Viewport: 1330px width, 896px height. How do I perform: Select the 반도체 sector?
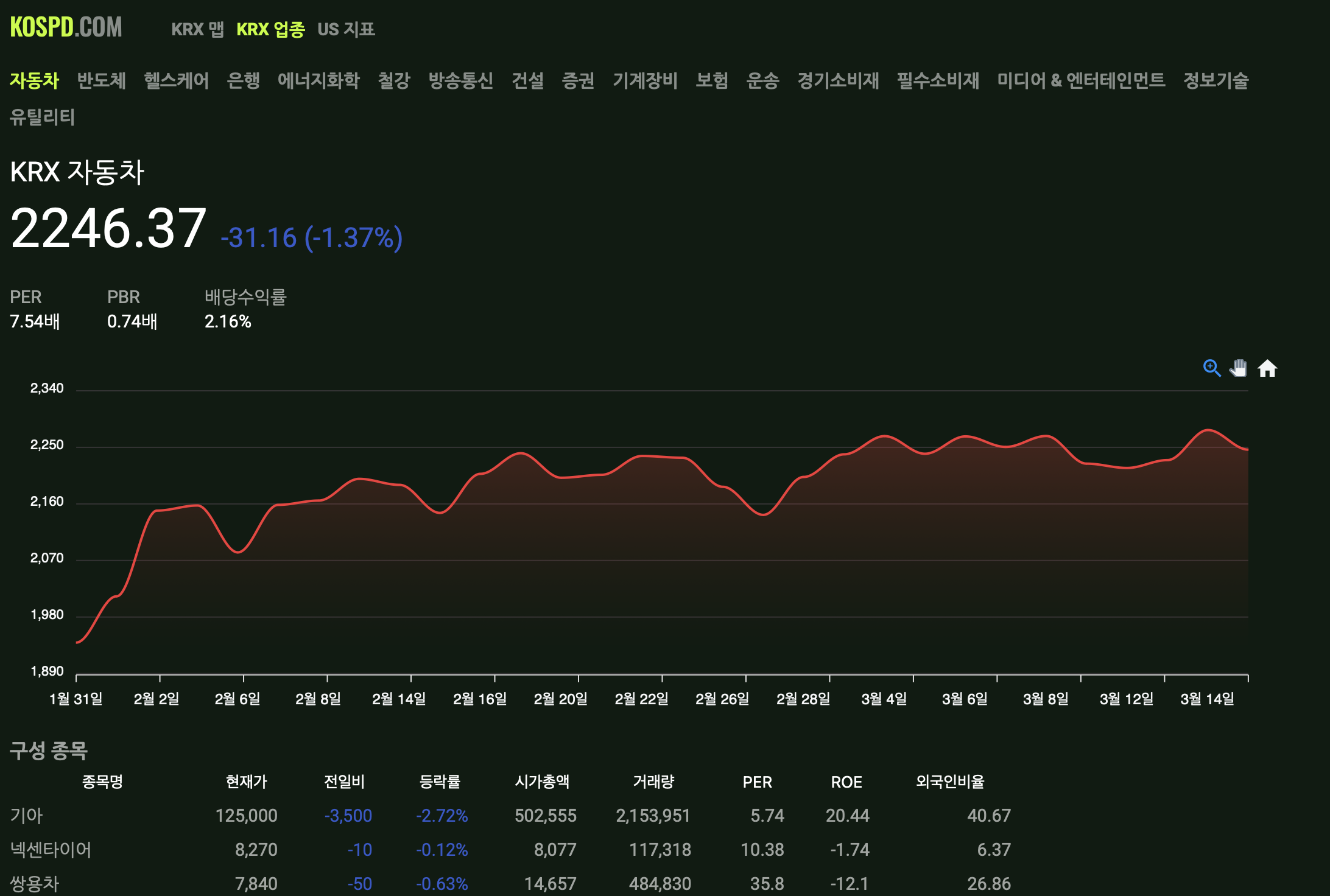click(101, 80)
